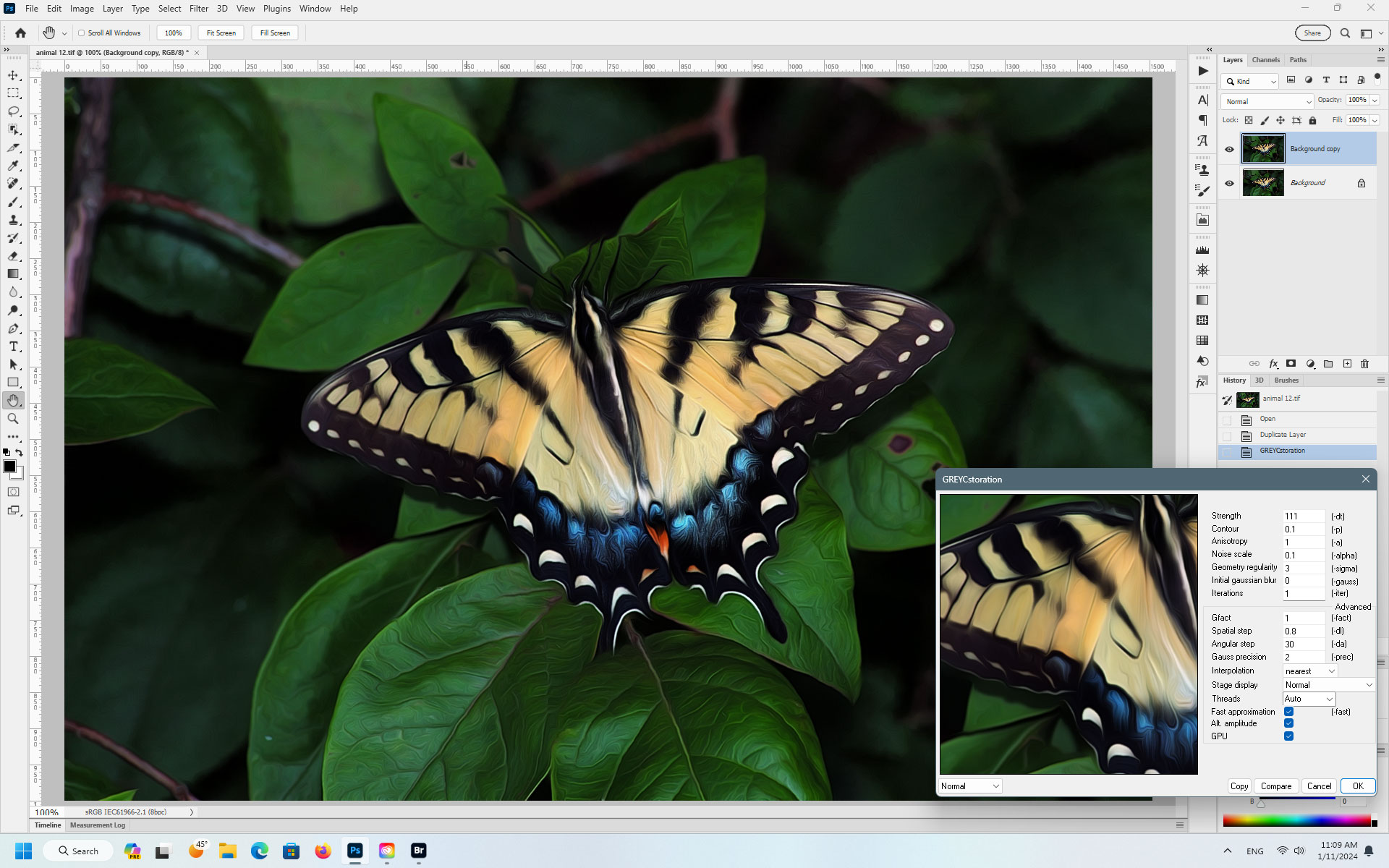Viewport: 1389px width, 868px height.
Task: Uncheck the GPU option
Action: pyautogui.click(x=1288, y=736)
